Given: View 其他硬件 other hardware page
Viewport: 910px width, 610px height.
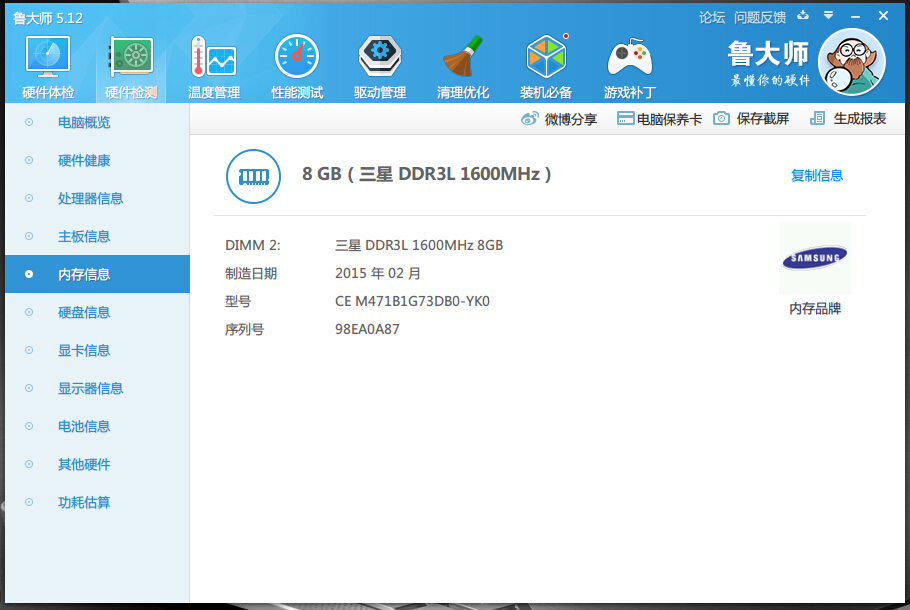Looking at the screenshot, I should [98, 464].
